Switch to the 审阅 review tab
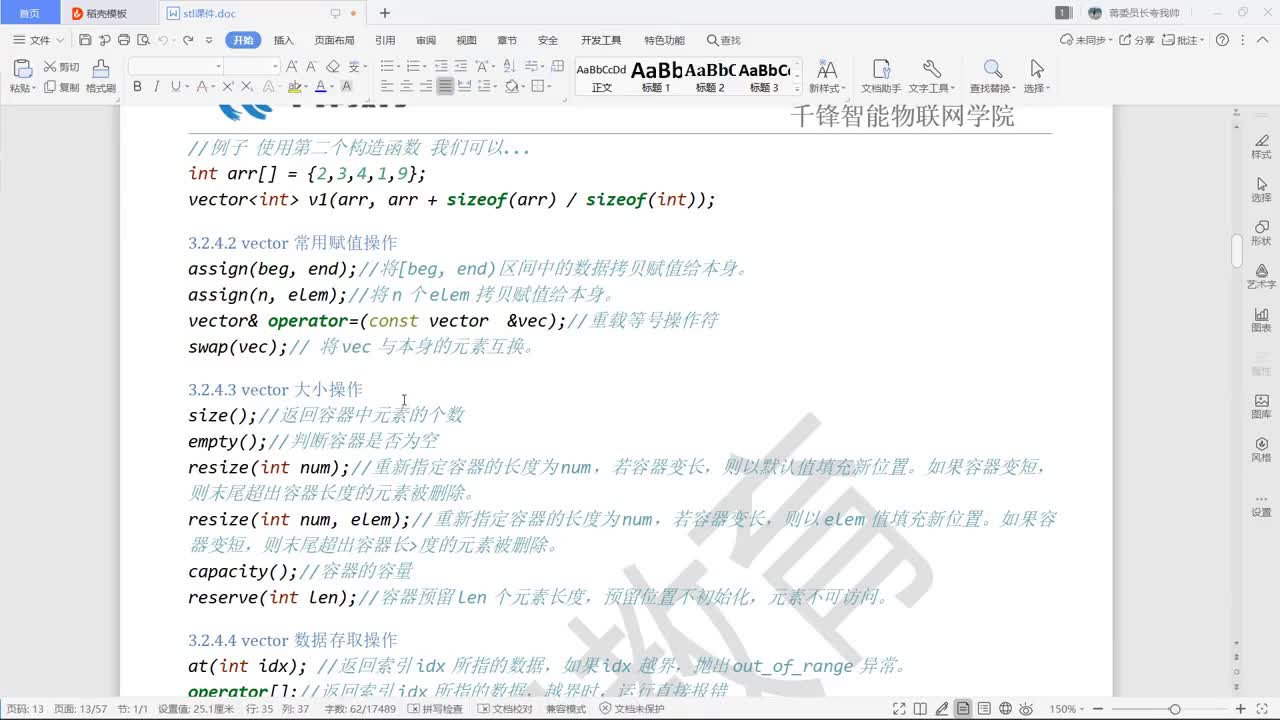Image resolution: width=1280 pixels, height=720 pixels. click(x=426, y=40)
